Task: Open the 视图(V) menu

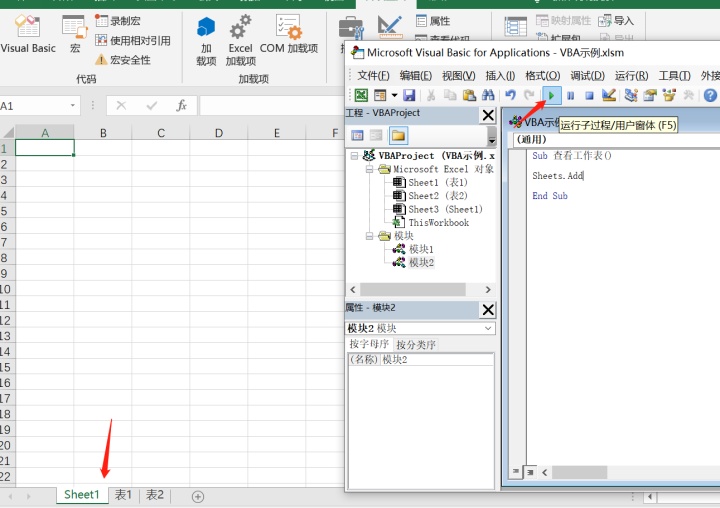Action: (458, 75)
